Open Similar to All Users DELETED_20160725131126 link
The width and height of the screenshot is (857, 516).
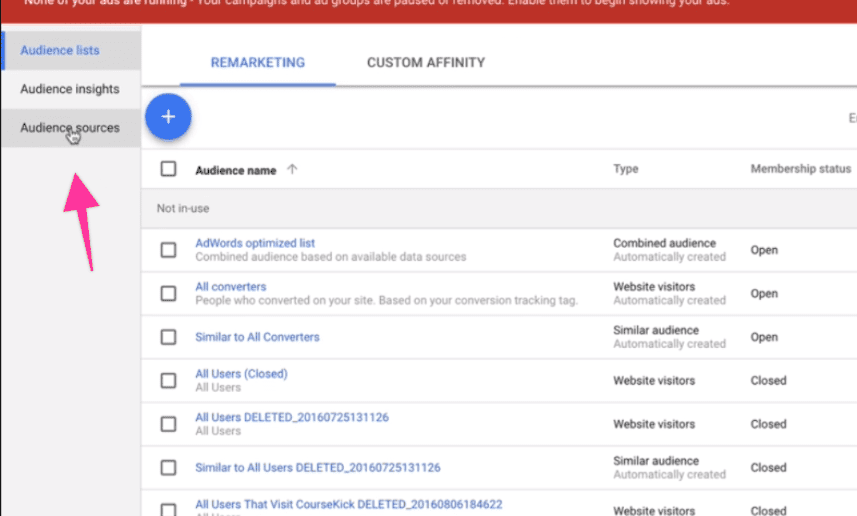click(x=318, y=467)
